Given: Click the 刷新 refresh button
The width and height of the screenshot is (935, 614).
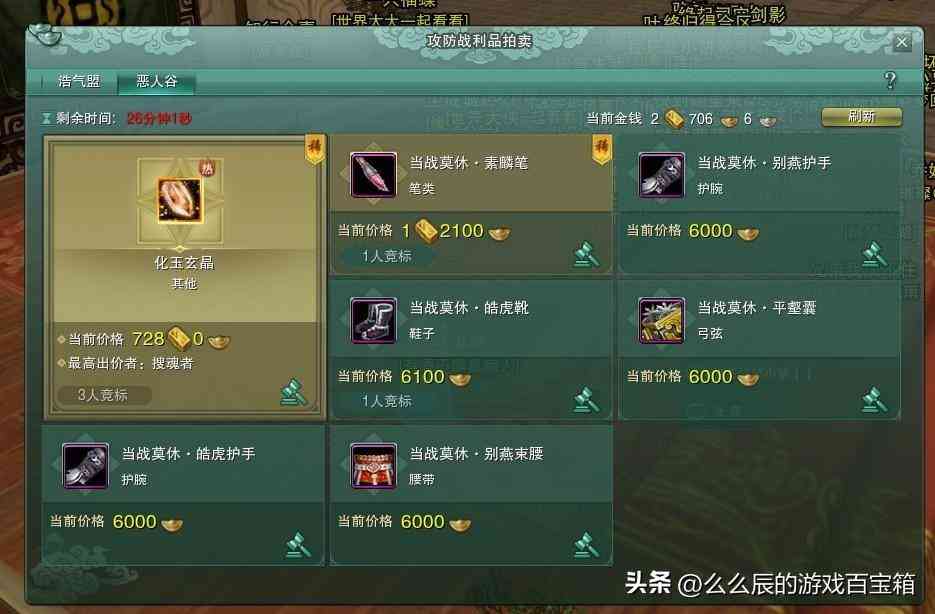Looking at the screenshot, I should 861,117.
